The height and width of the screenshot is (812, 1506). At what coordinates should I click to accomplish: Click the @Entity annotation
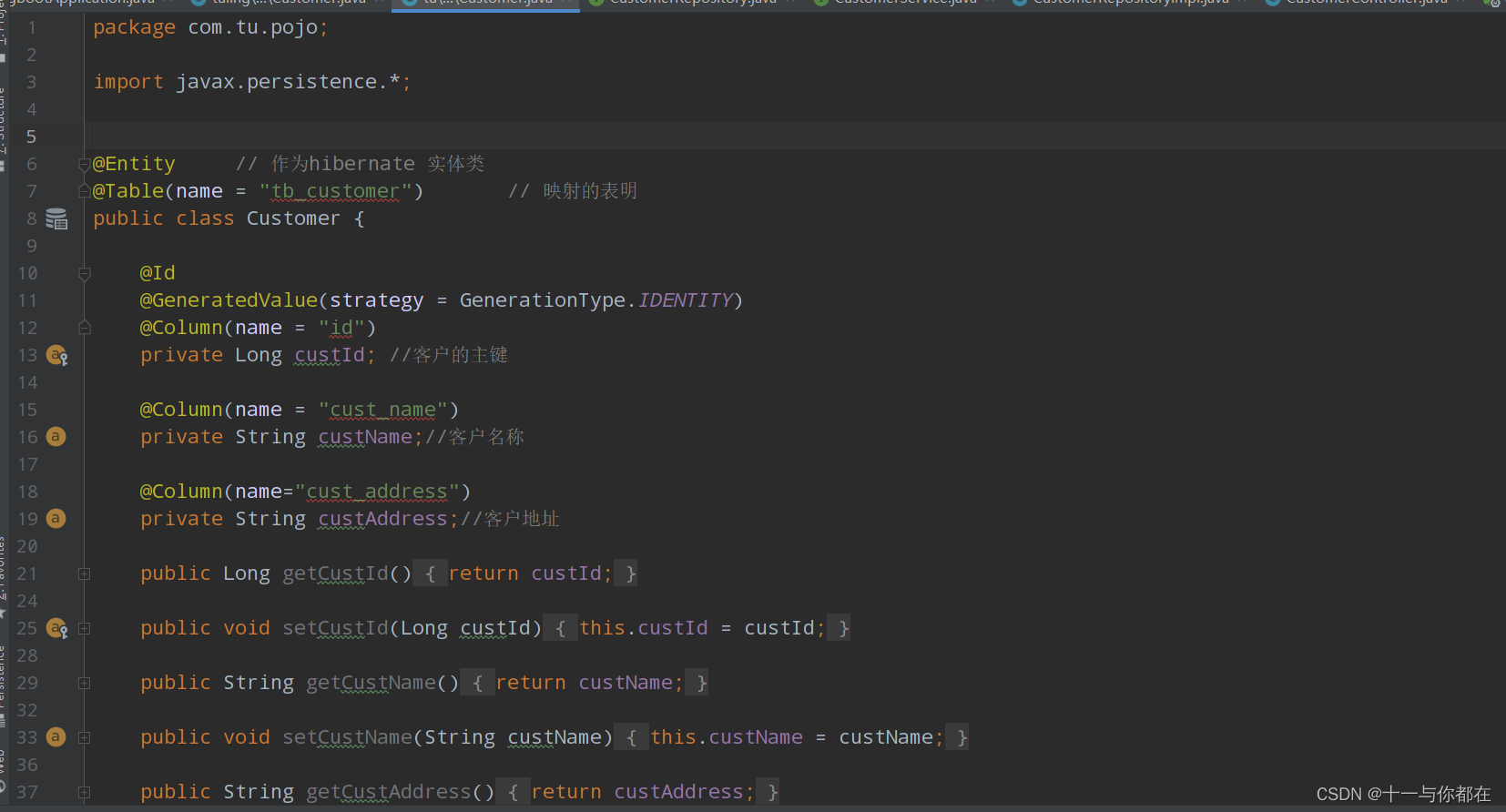[134, 164]
